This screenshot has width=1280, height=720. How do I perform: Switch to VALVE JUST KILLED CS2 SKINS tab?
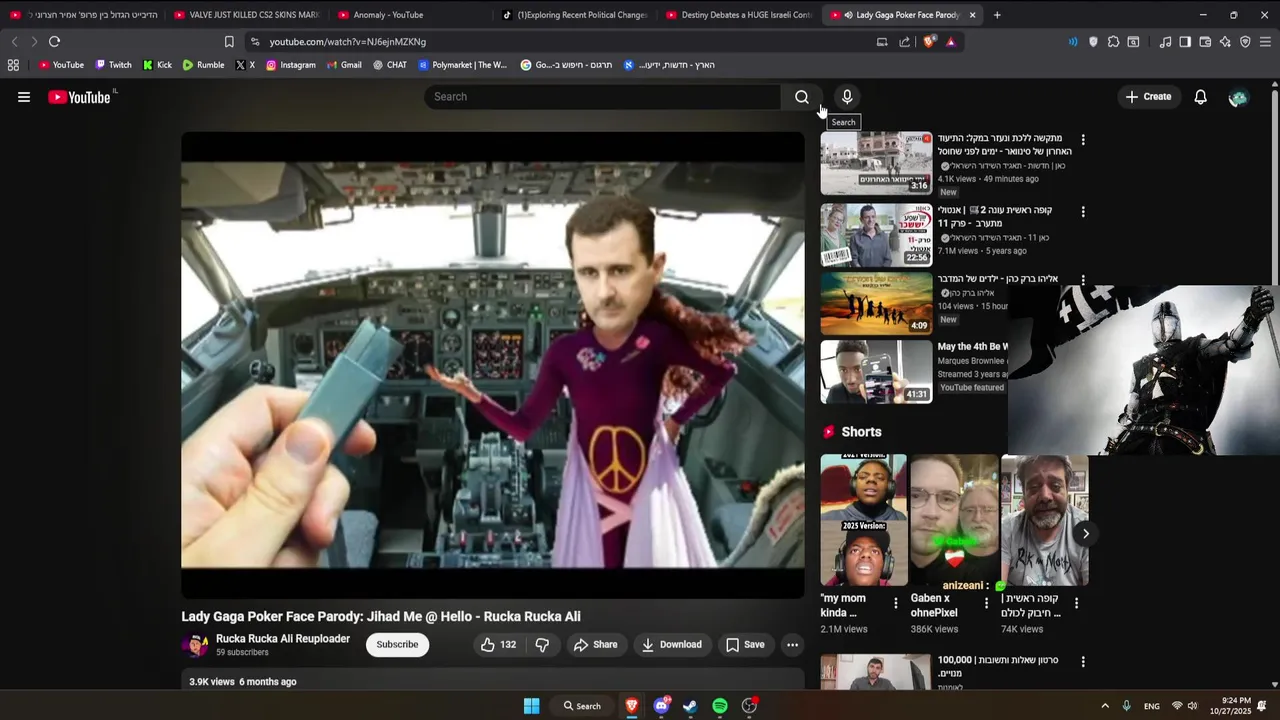tap(245, 15)
